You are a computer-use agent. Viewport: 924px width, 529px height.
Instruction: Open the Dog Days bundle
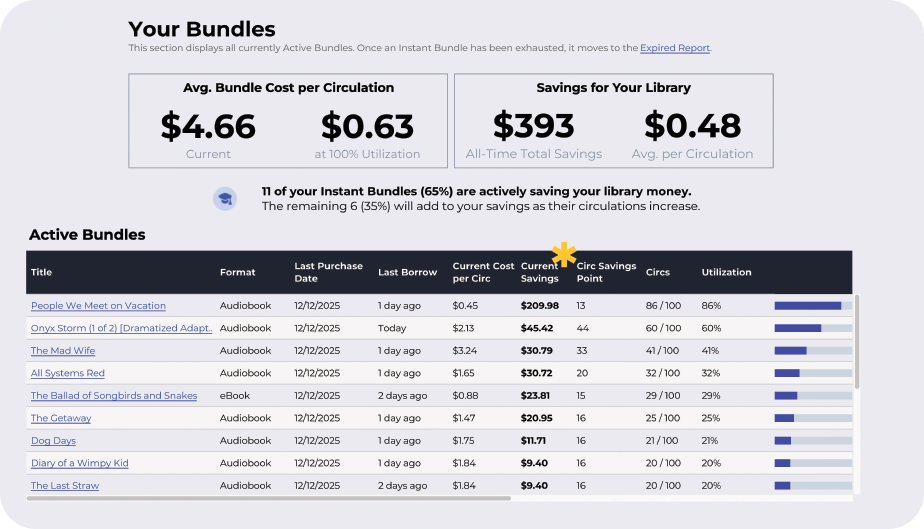(x=53, y=441)
